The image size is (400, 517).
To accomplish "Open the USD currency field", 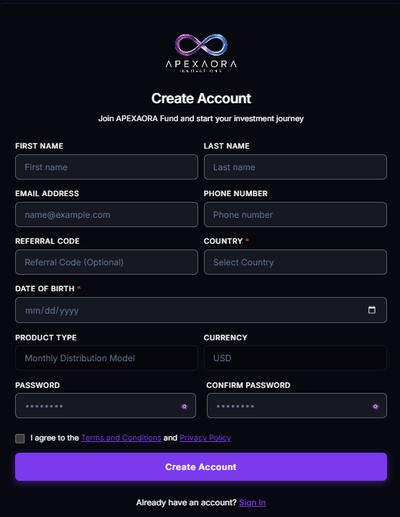I will pos(295,358).
